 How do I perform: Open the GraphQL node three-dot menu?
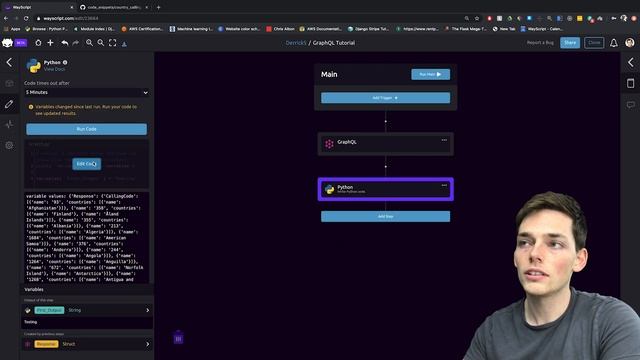(x=444, y=140)
